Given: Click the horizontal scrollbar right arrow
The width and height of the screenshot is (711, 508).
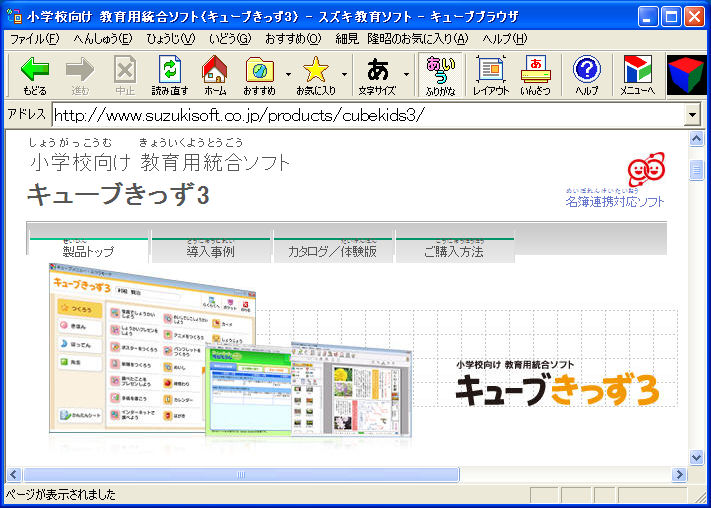Looking at the screenshot, I should pos(679,474).
